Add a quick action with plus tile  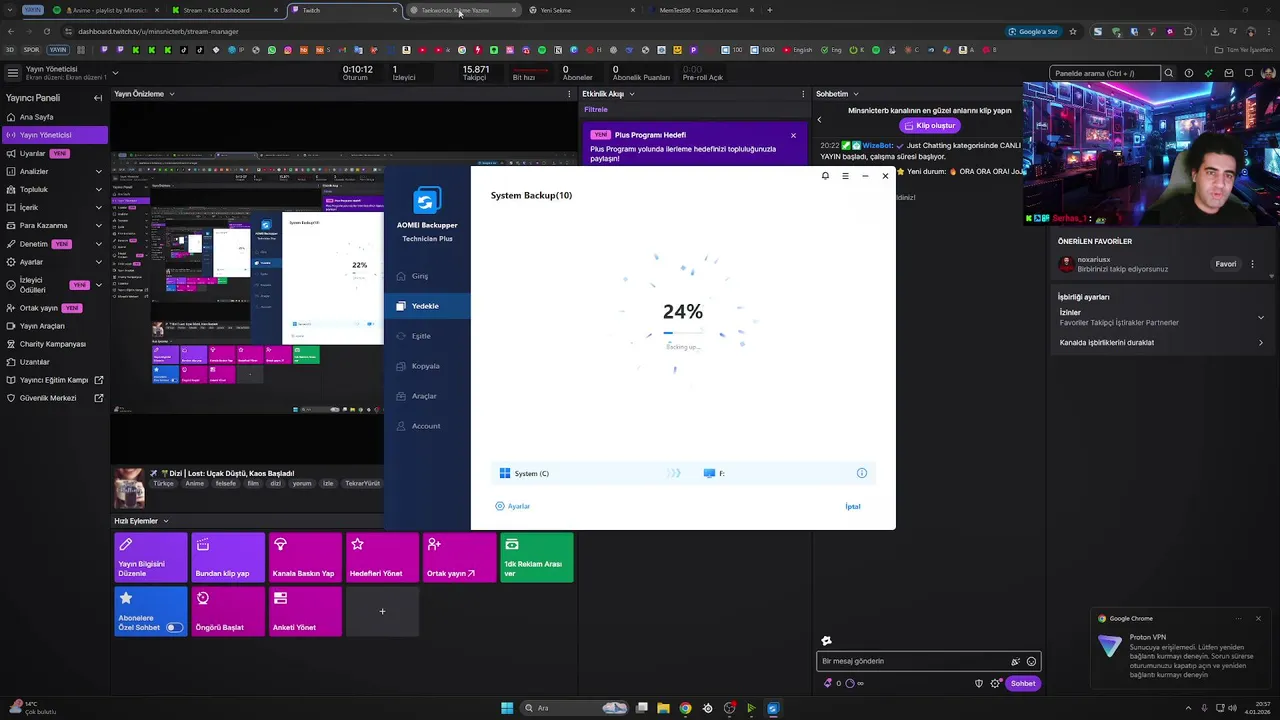382,612
